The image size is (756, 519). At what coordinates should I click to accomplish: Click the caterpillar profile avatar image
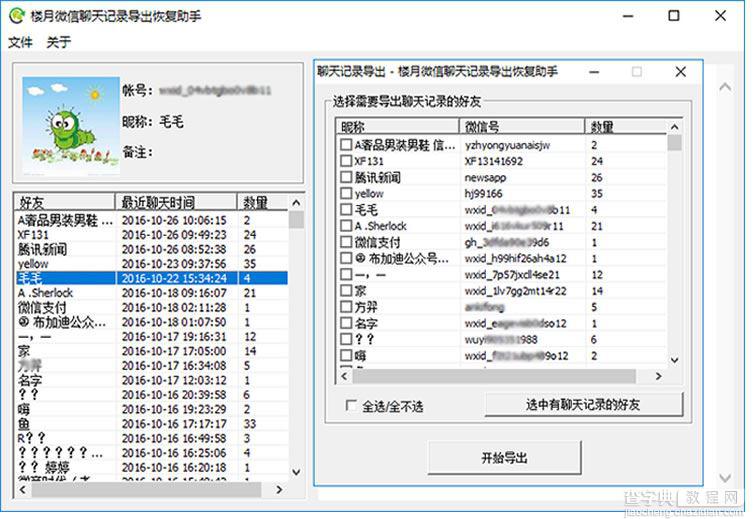point(71,125)
